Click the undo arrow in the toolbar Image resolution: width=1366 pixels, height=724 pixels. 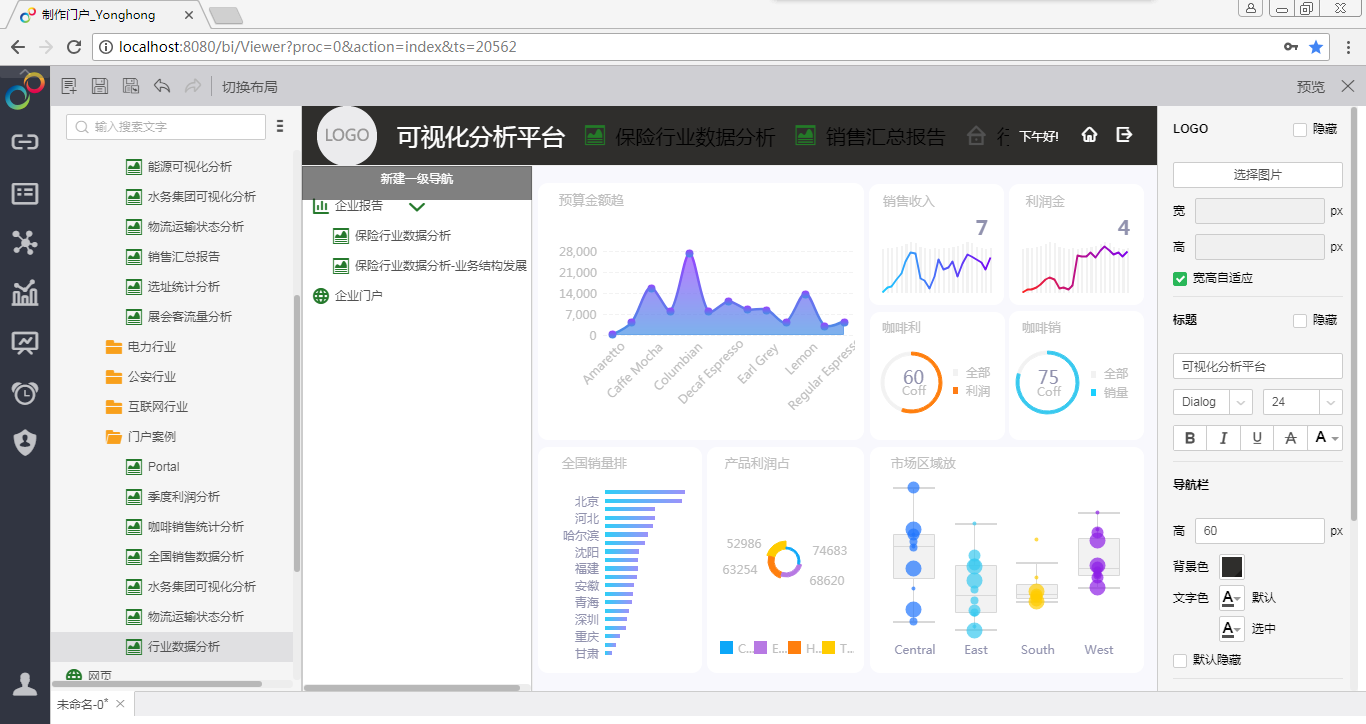pyautogui.click(x=162, y=87)
